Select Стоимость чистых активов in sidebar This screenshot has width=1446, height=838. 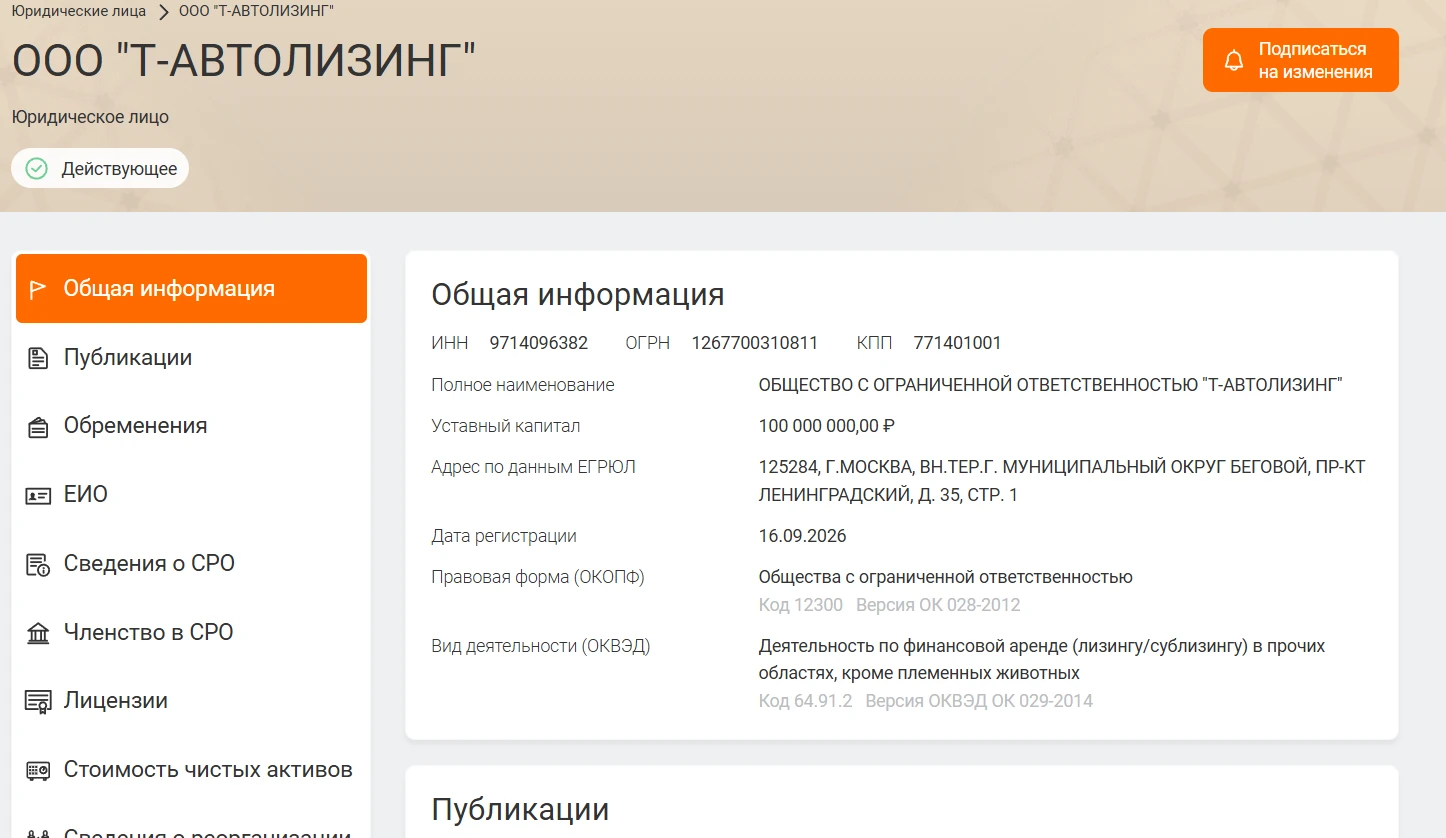[191, 770]
